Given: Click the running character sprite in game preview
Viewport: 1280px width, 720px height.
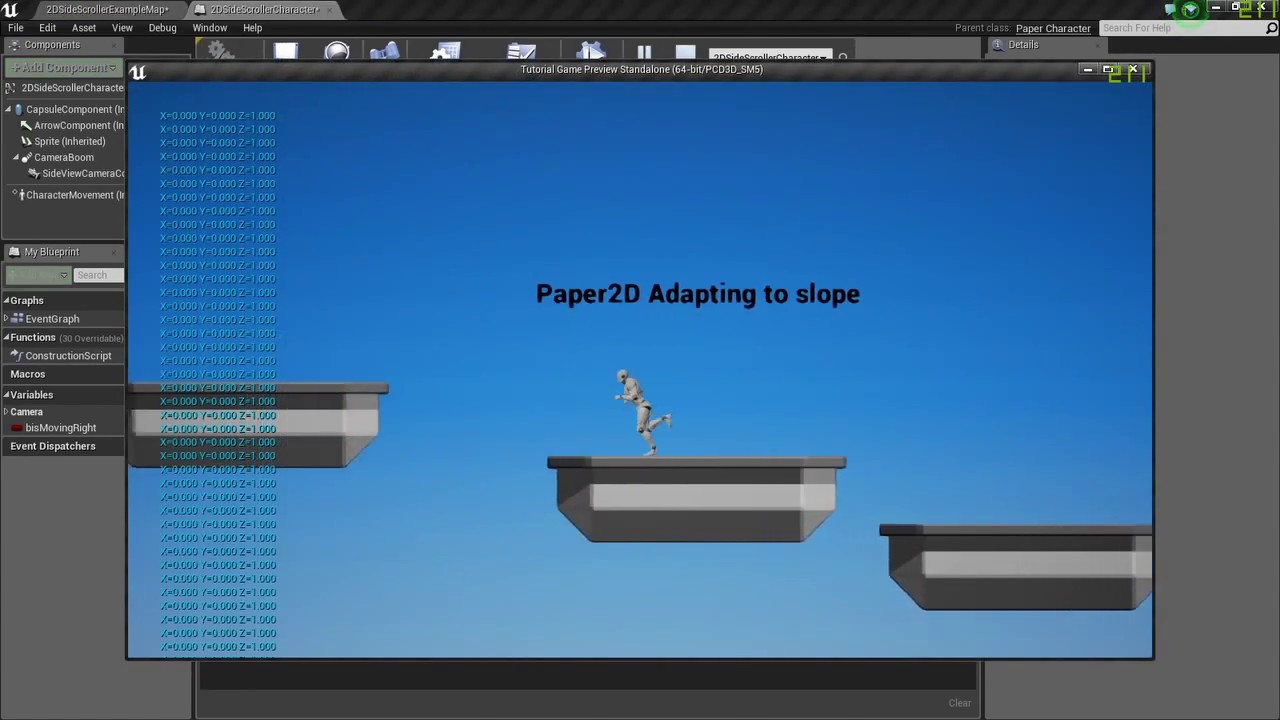Looking at the screenshot, I should [x=642, y=413].
